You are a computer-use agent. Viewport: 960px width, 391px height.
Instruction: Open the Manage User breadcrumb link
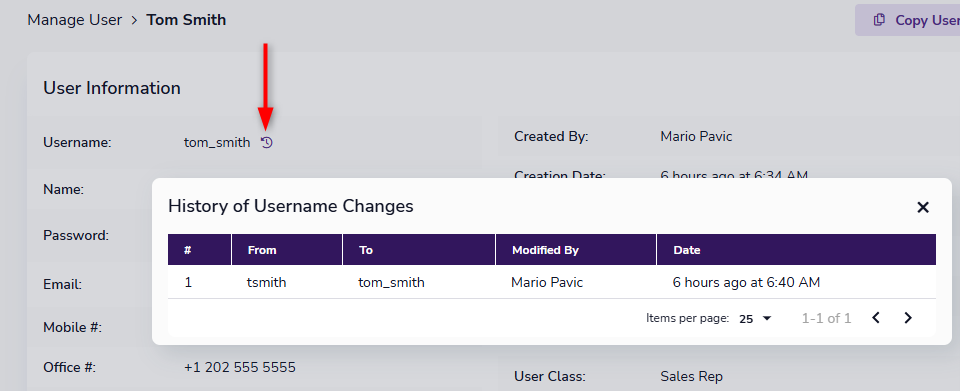[x=75, y=20]
